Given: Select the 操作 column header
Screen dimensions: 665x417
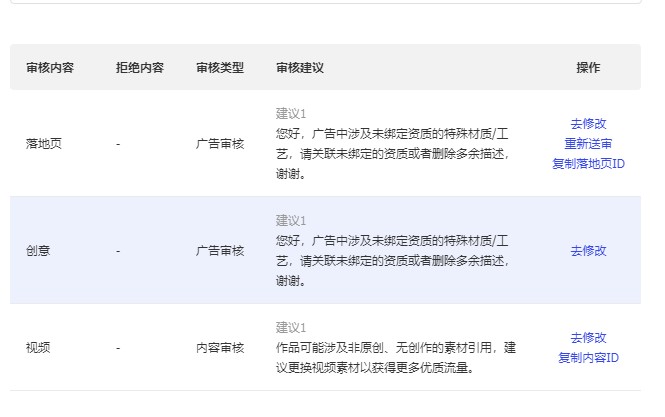Looking at the screenshot, I should [x=588, y=67].
